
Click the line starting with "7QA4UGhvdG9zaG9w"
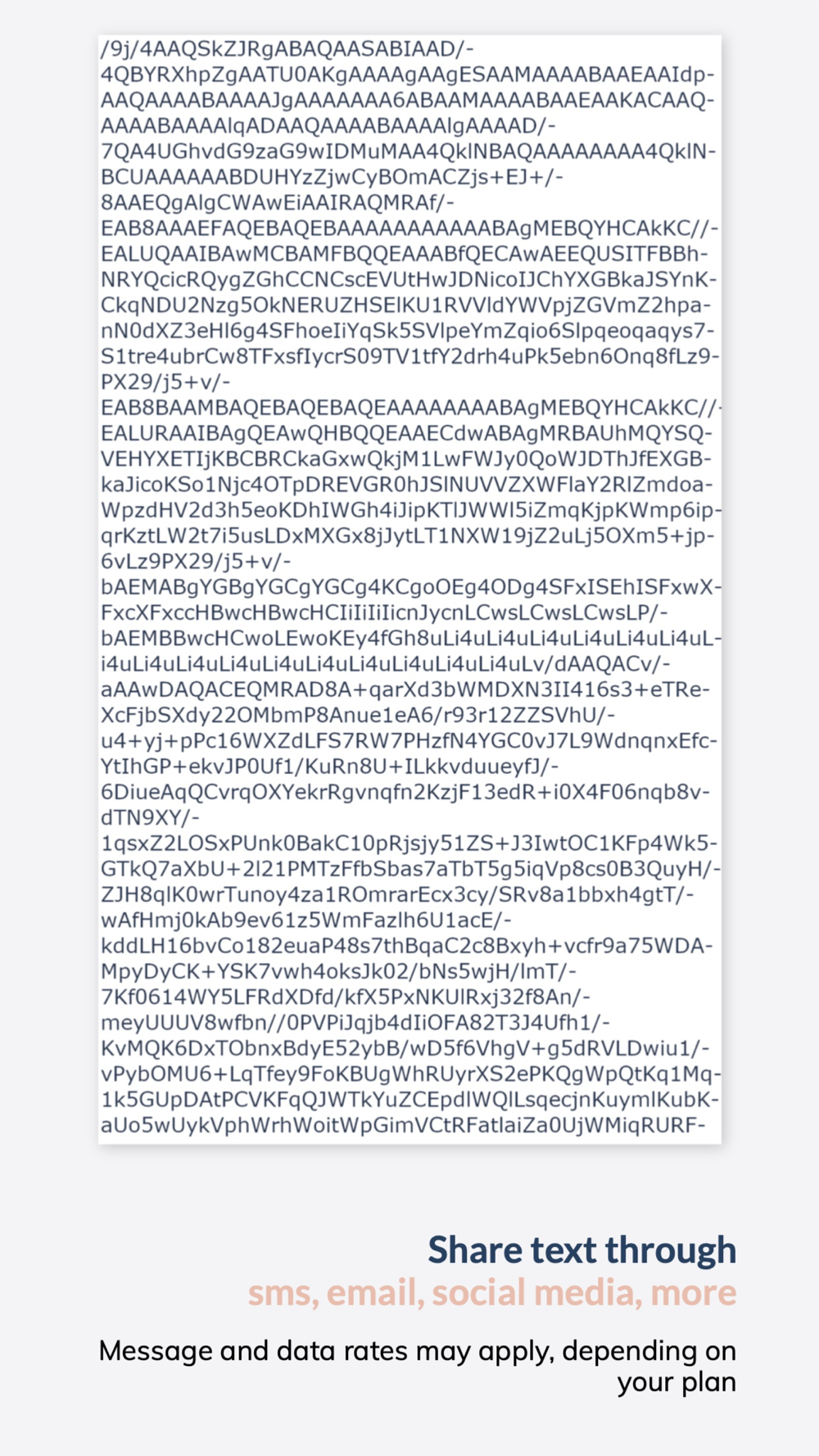[409, 151]
